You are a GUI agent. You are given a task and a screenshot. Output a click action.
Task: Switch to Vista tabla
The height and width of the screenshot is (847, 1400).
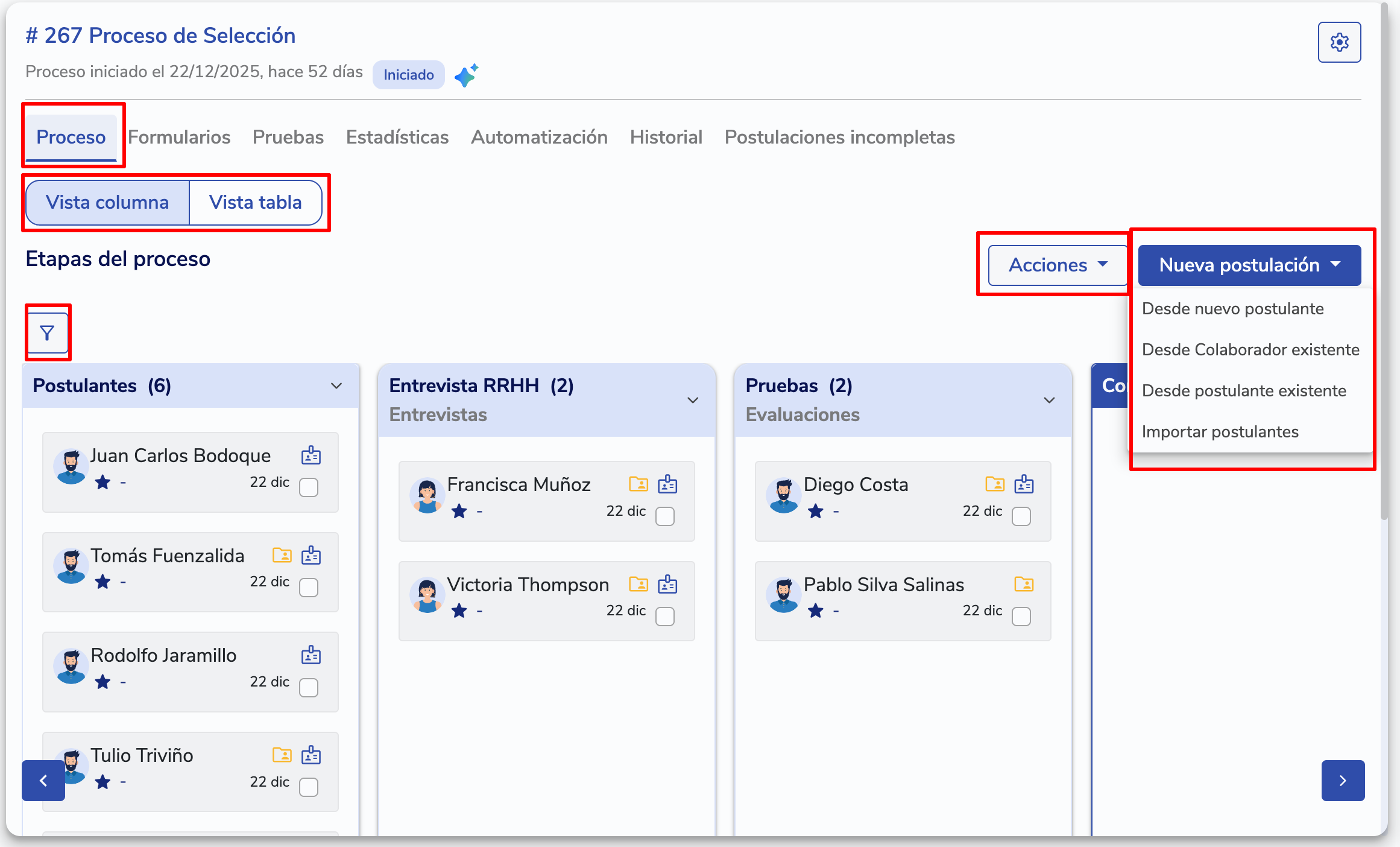tap(255, 202)
